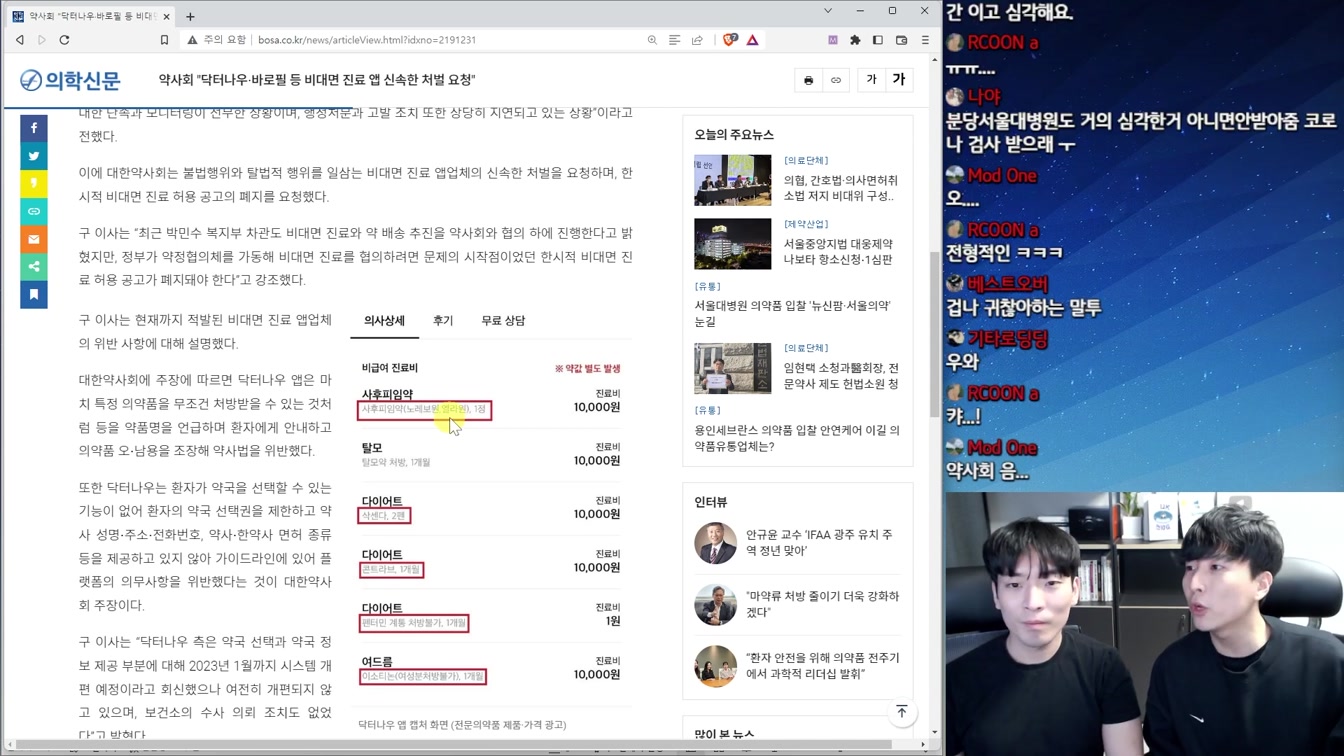This screenshot has height=756, width=1344.
Task: Click the zoom magnifier icon in address bar
Action: pos(652,40)
